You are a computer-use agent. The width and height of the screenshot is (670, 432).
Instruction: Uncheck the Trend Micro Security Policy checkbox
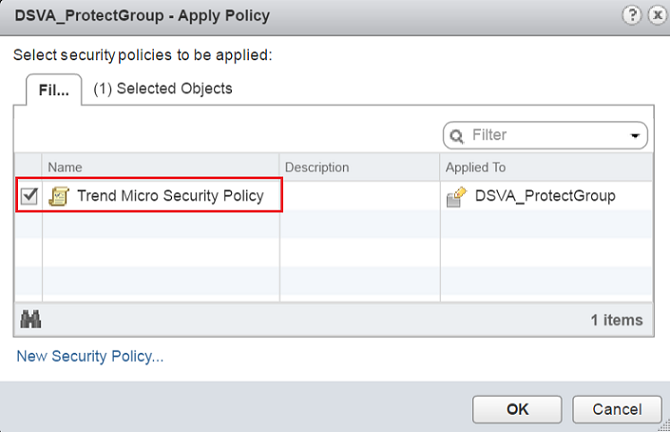point(29,196)
